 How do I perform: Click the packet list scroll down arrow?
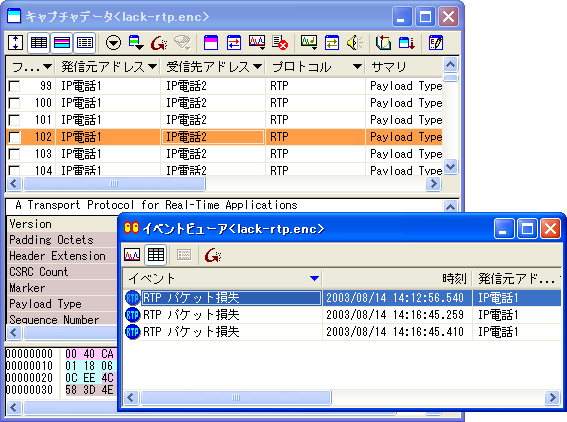pos(451,167)
